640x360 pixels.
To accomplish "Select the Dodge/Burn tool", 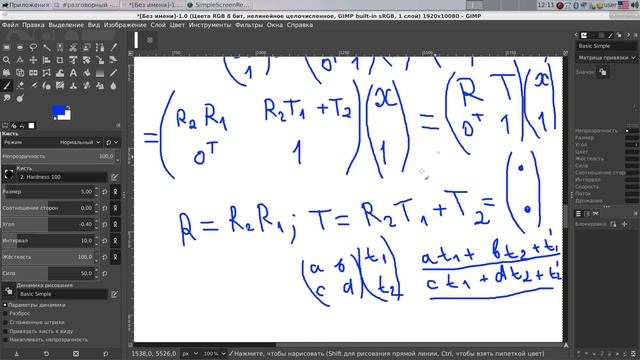I will (x=20, y=98).
